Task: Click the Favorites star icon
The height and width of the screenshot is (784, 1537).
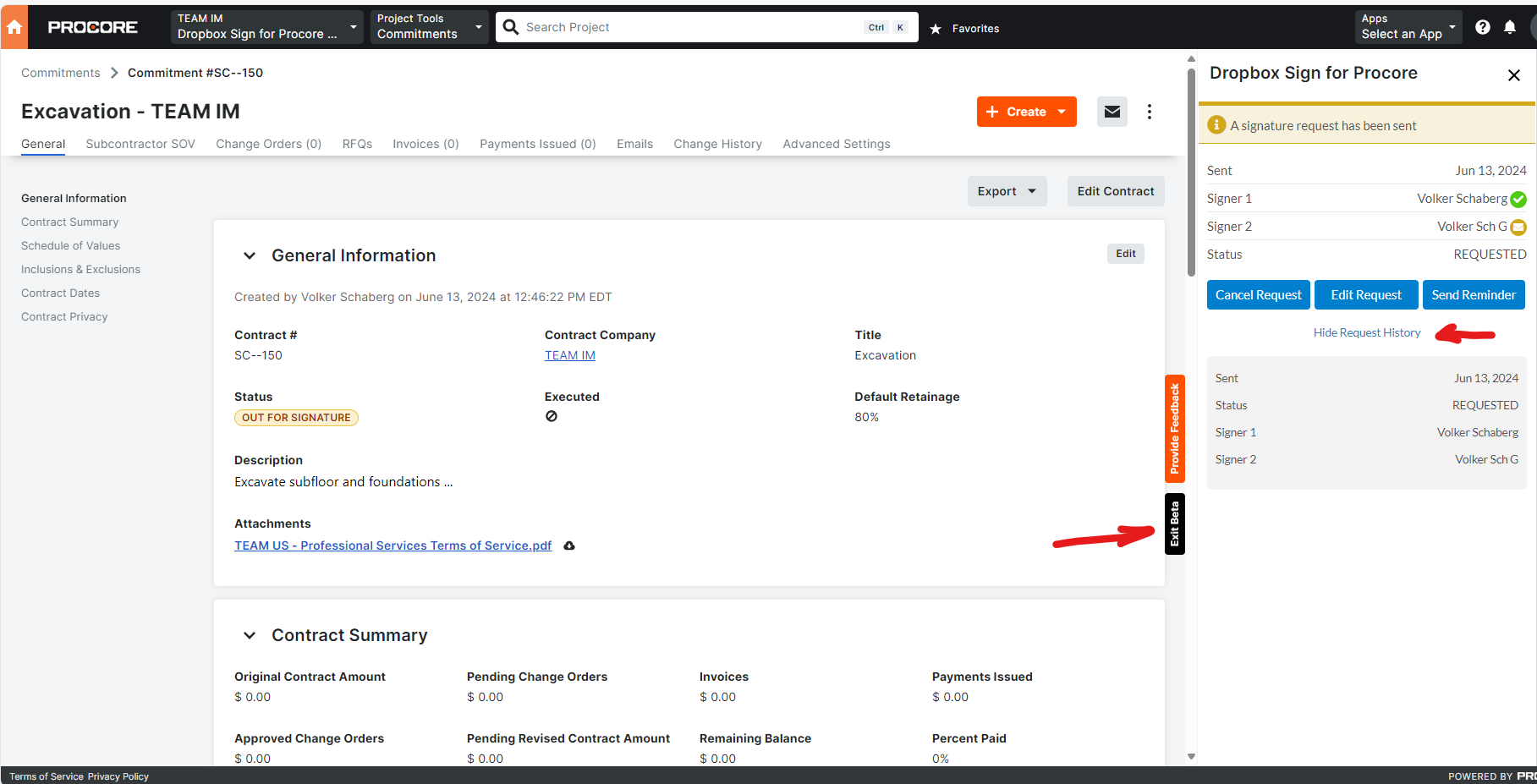Action: click(x=935, y=27)
